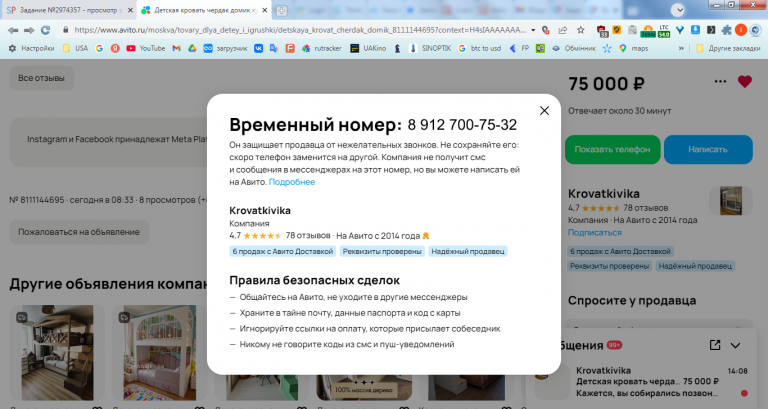The height and width of the screenshot is (409, 768).
Task: Open address bar dropdown arrow
Action: (533, 30)
